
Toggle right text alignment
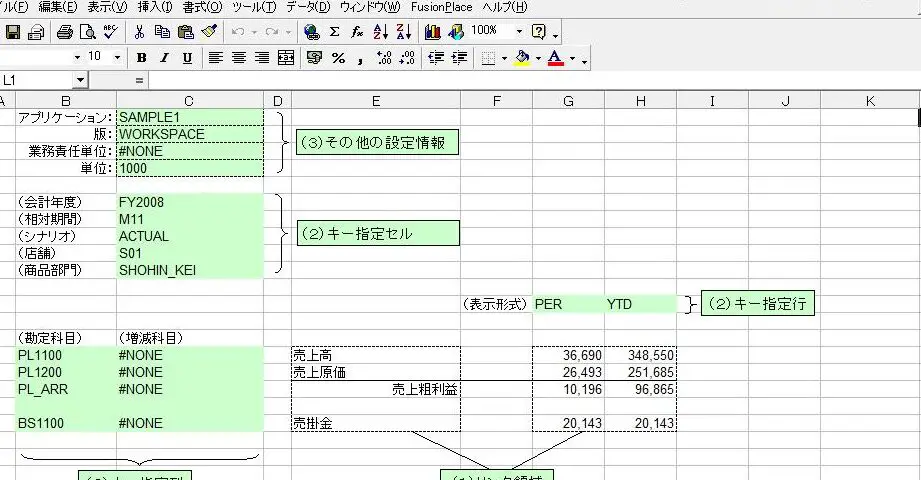point(262,58)
